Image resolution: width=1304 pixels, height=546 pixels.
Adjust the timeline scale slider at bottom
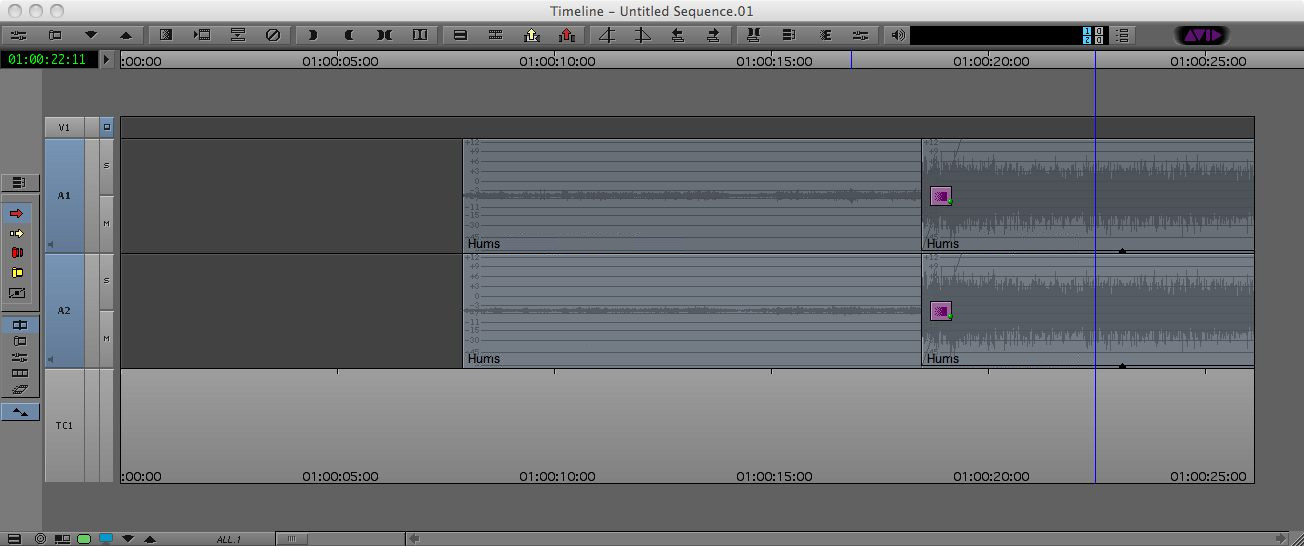pyautogui.click(x=290, y=539)
